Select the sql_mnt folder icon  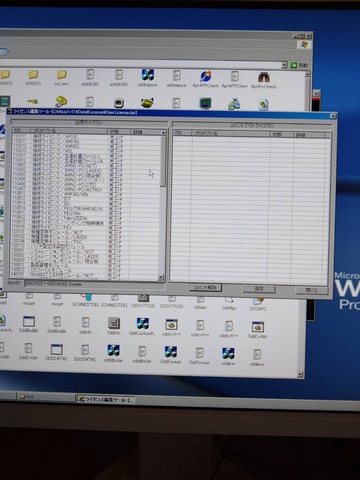(x=62, y=75)
